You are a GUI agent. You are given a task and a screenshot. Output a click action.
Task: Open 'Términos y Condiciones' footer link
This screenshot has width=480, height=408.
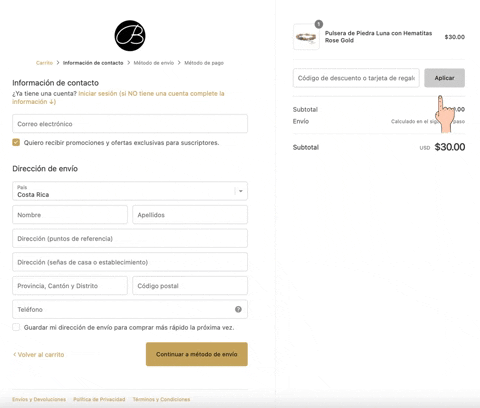(x=161, y=399)
